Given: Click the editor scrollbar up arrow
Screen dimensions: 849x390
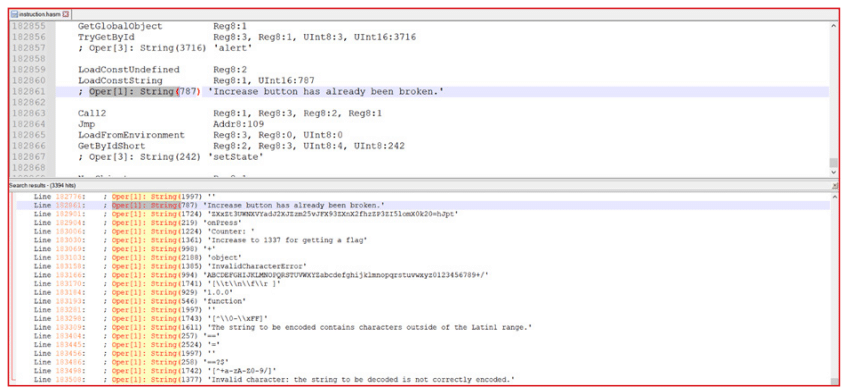Looking at the screenshot, I should [834, 25].
